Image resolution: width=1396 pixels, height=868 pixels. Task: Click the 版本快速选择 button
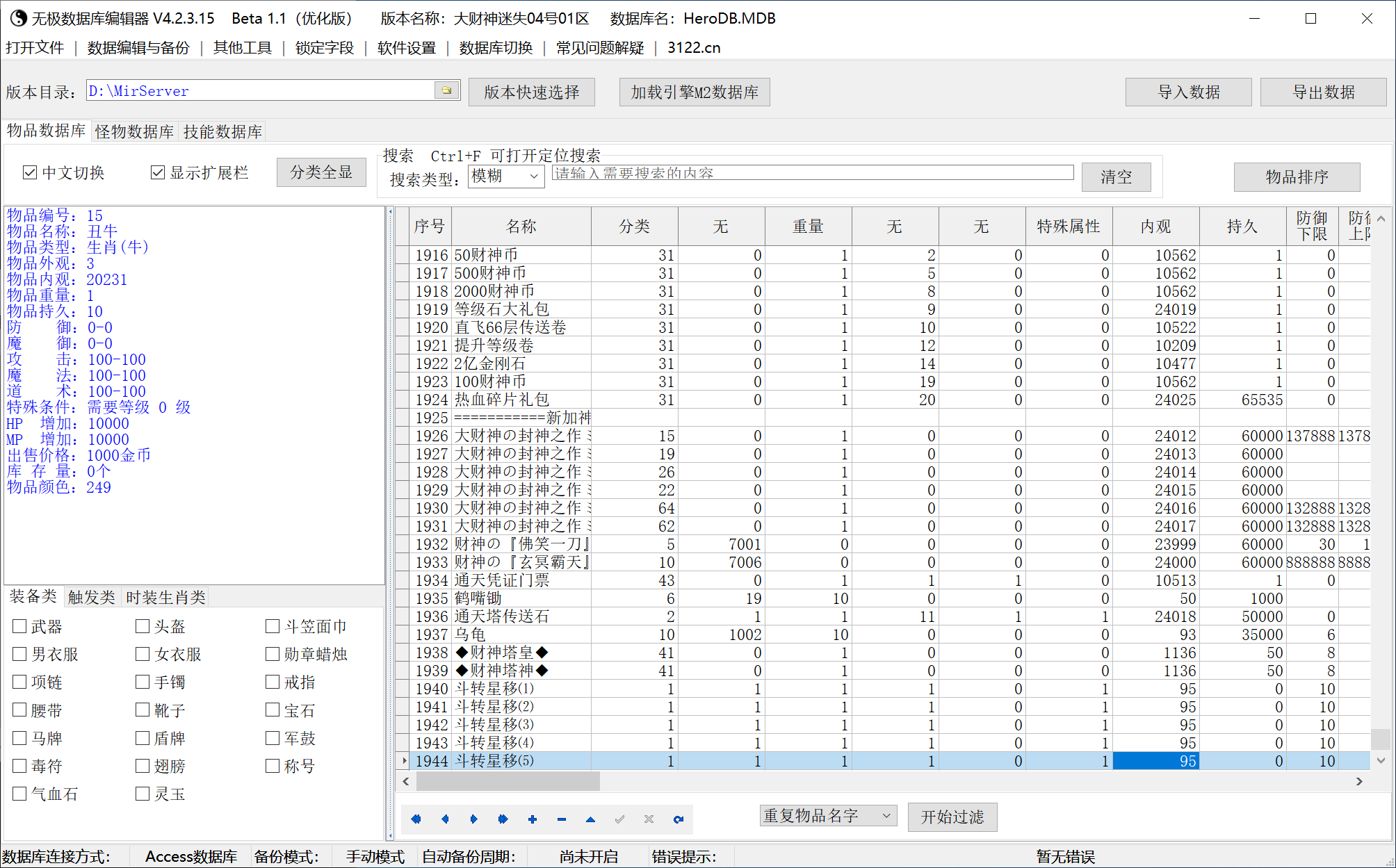pos(532,92)
